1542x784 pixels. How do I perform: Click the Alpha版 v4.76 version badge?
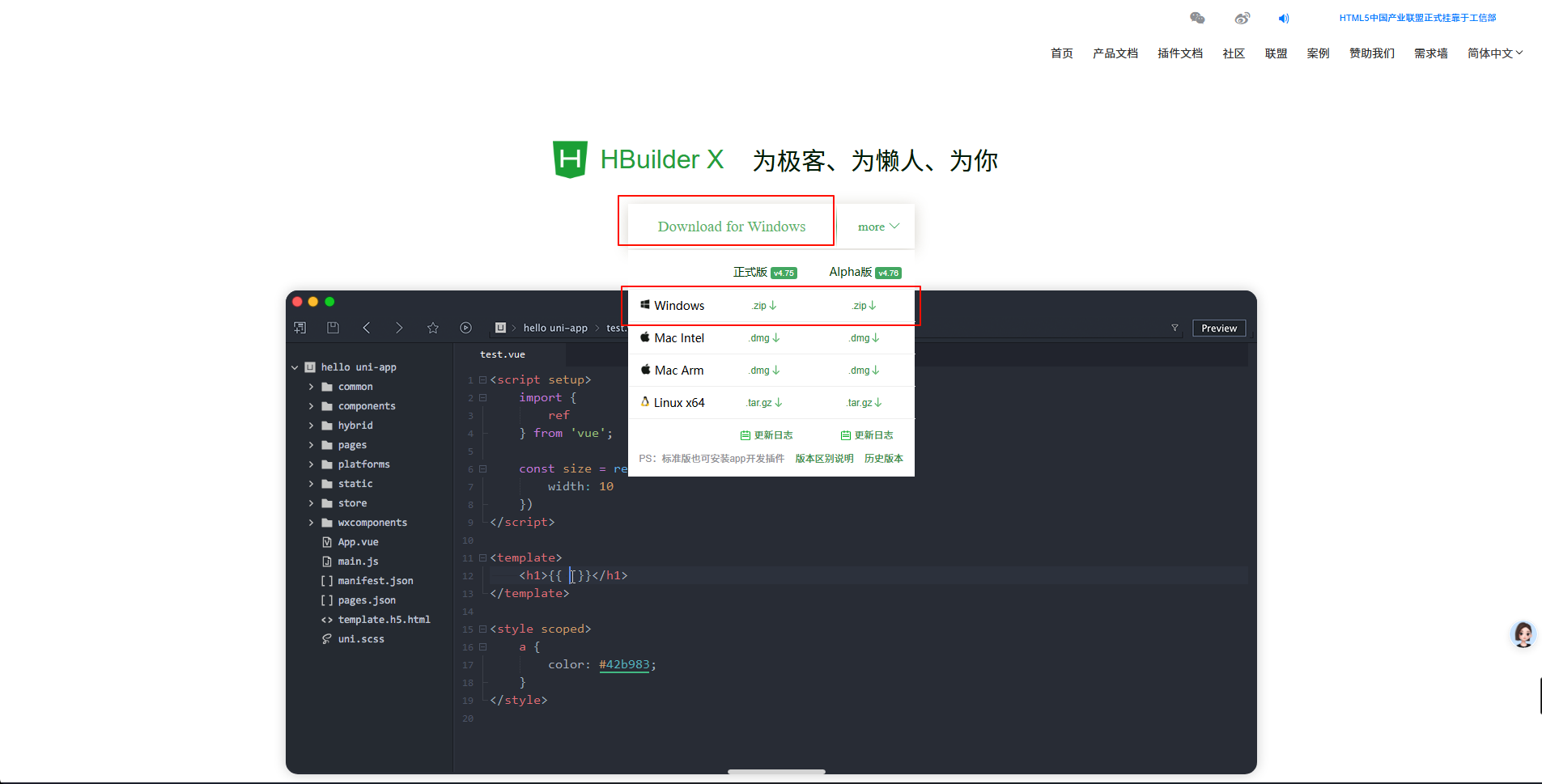(x=888, y=273)
